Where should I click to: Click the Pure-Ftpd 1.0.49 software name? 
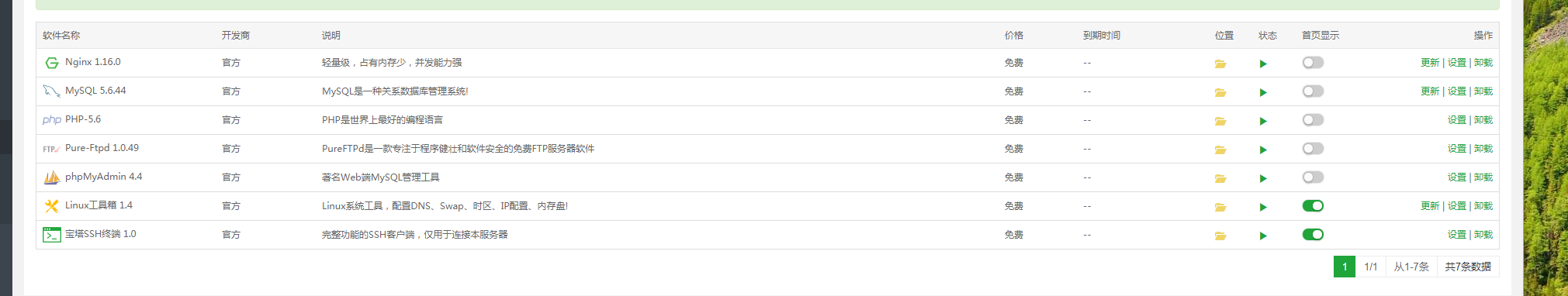[x=102, y=148]
